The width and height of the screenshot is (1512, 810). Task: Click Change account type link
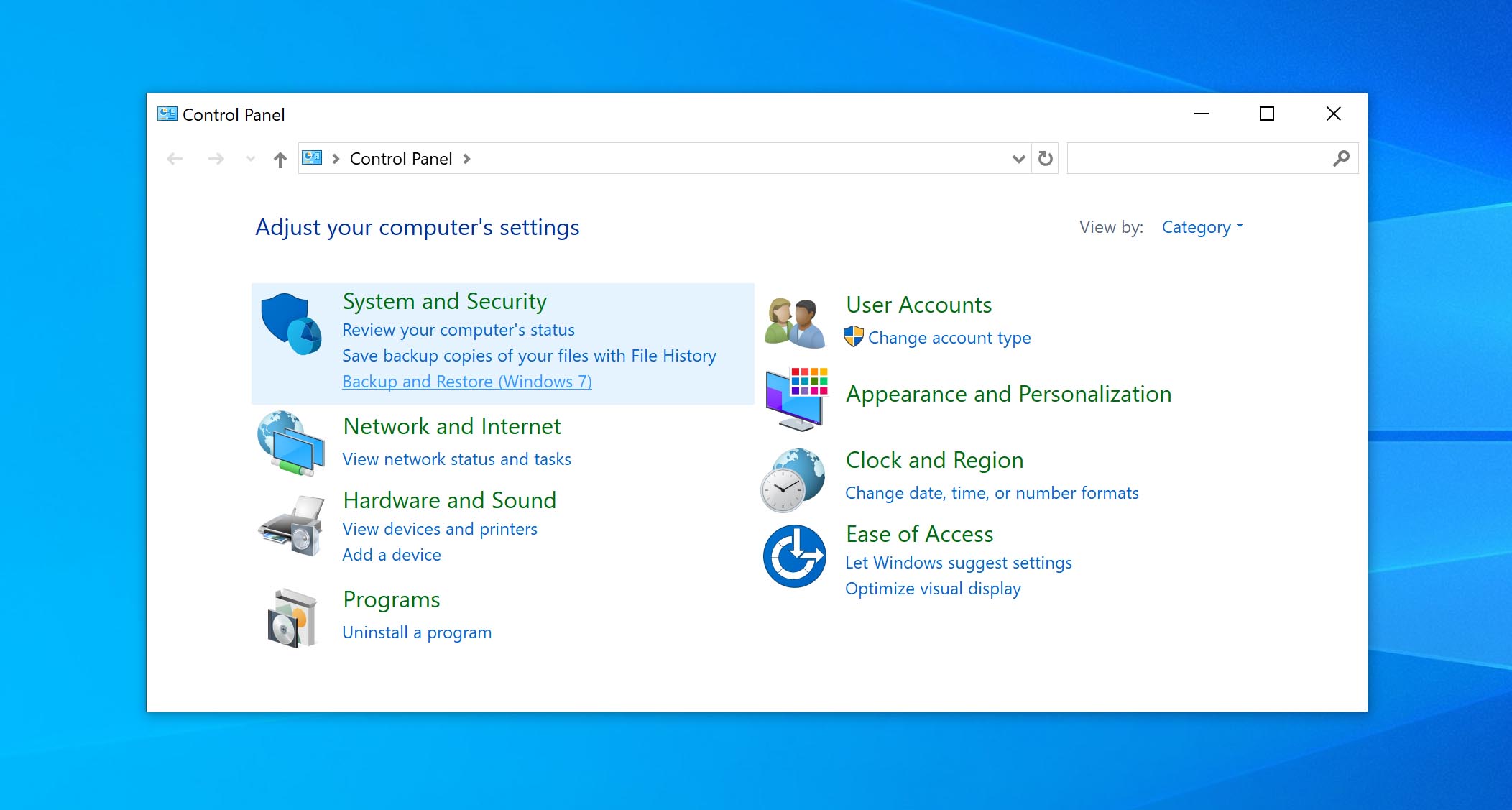click(949, 338)
